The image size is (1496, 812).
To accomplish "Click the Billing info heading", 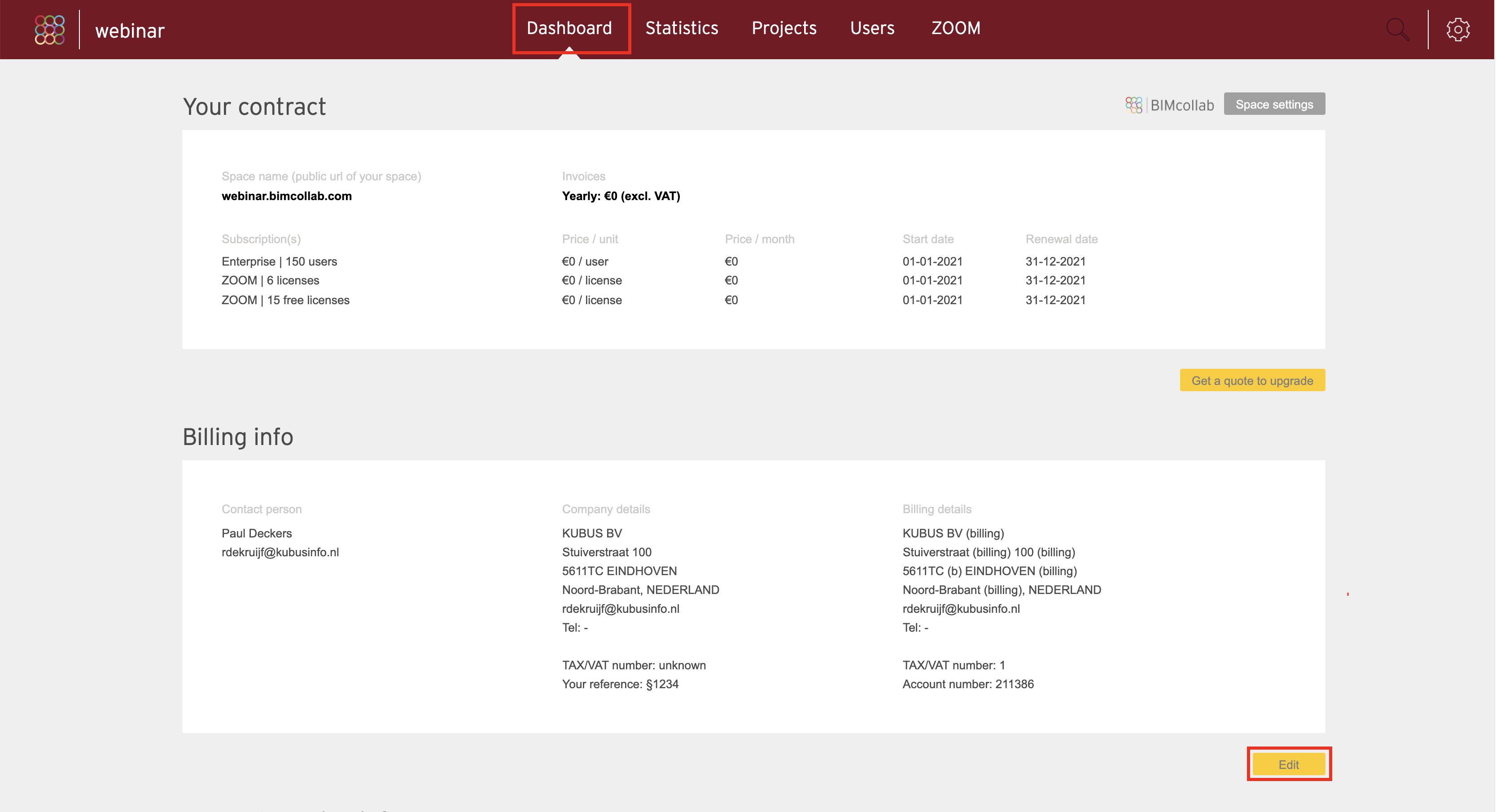I will click(x=237, y=437).
